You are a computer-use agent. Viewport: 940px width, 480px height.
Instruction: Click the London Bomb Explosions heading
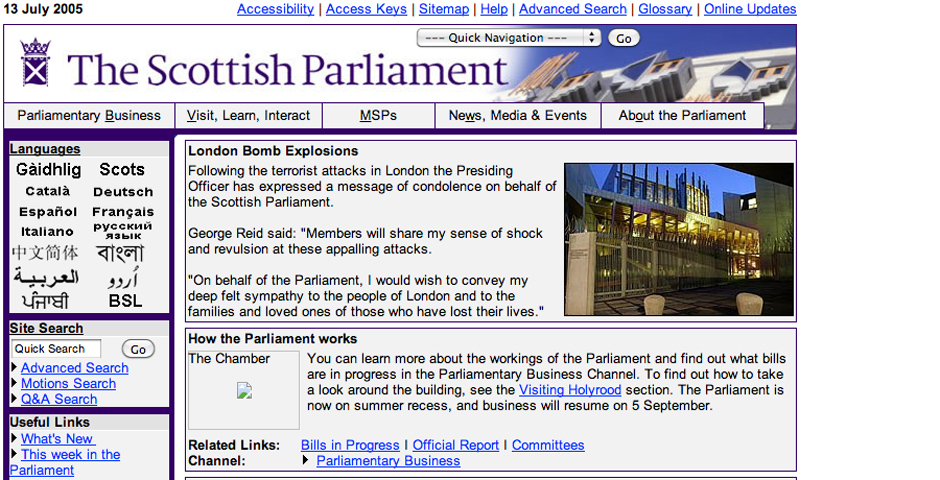(273, 151)
